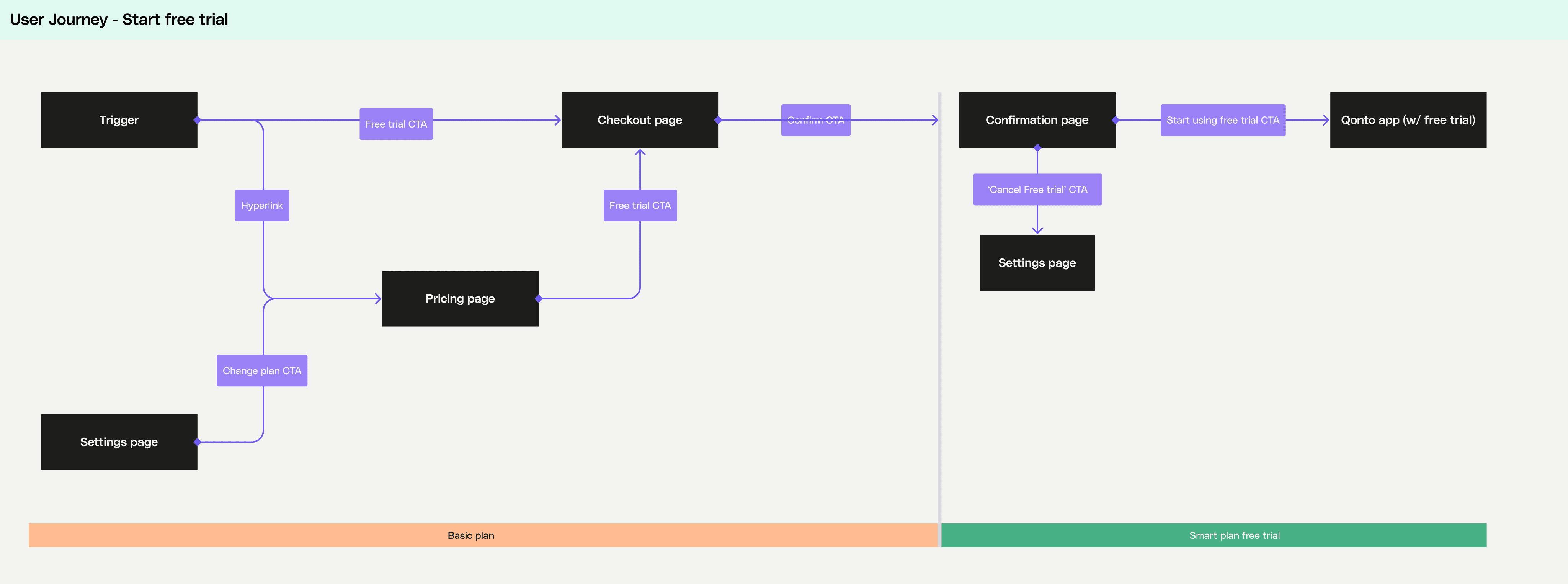Click the Qonto app (w/ free trial) node
Screen dimensions: 1568x584
tap(1408, 120)
